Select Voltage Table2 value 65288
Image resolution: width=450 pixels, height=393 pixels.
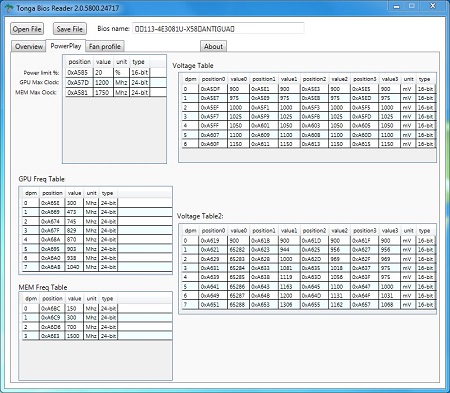point(238,304)
